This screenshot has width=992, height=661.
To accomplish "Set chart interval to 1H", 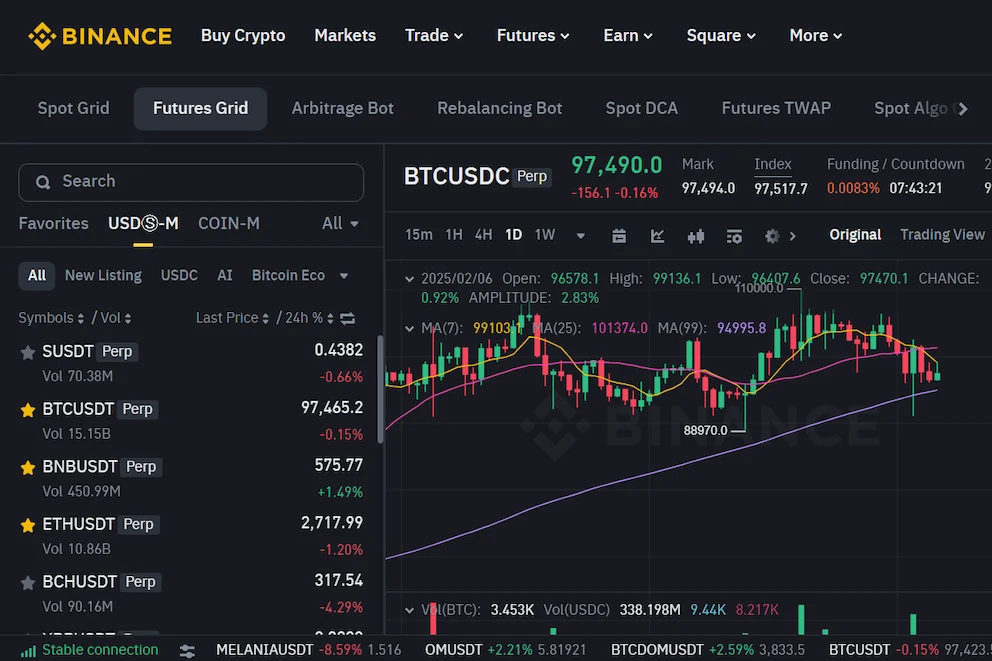I will (x=454, y=235).
